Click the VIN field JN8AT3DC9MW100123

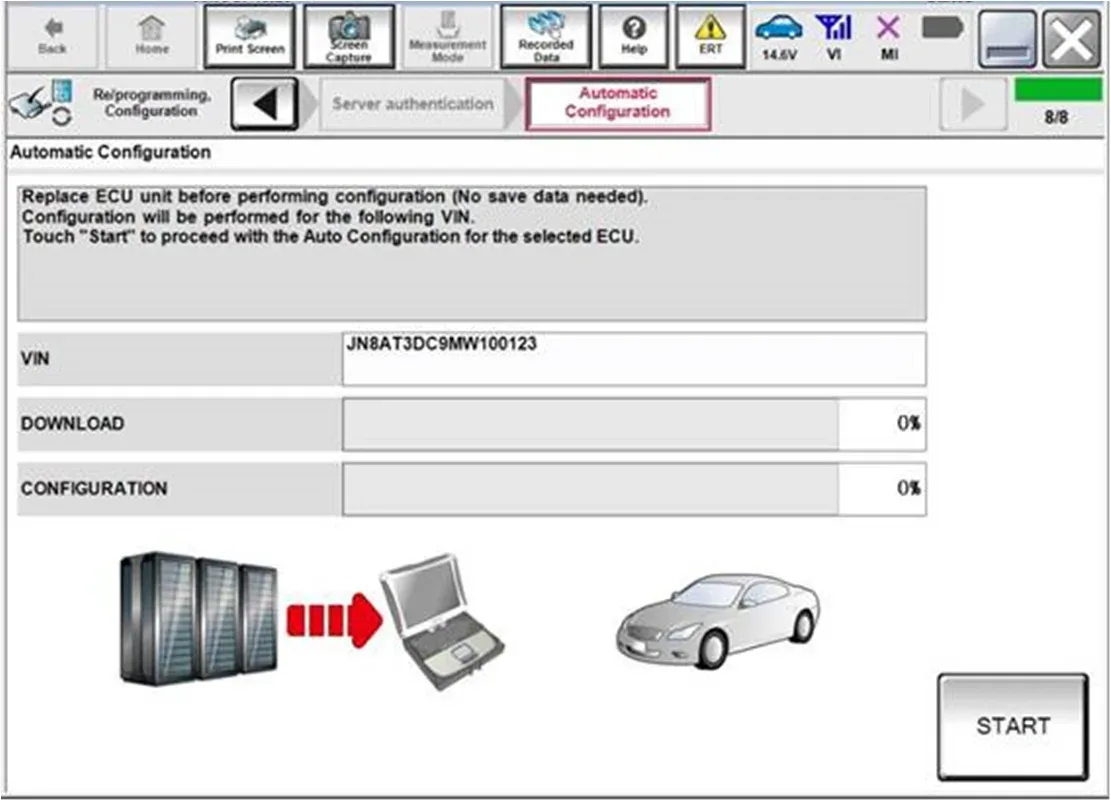[633, 359]
